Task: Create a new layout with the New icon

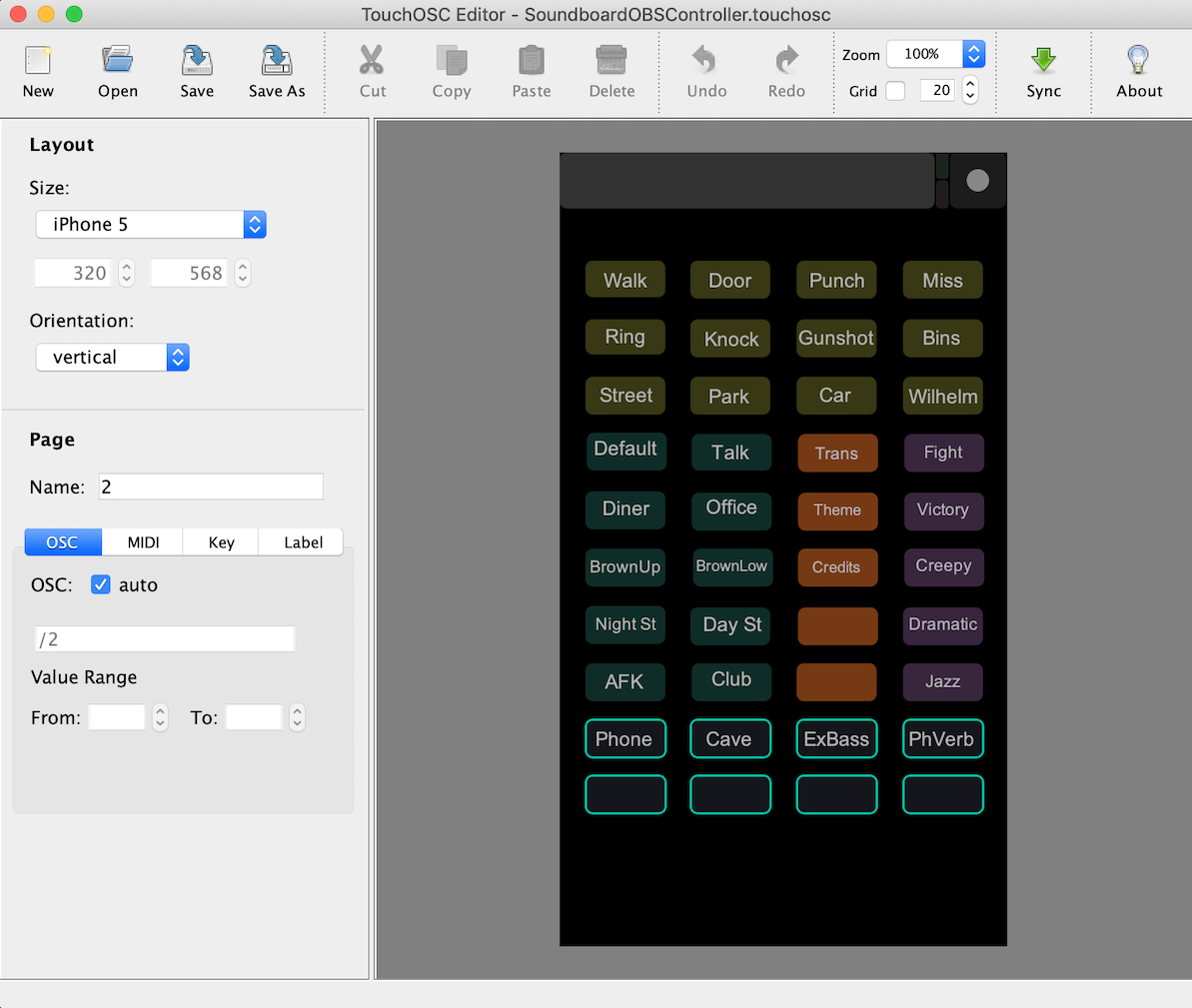Action: click(x=38, y=70)
